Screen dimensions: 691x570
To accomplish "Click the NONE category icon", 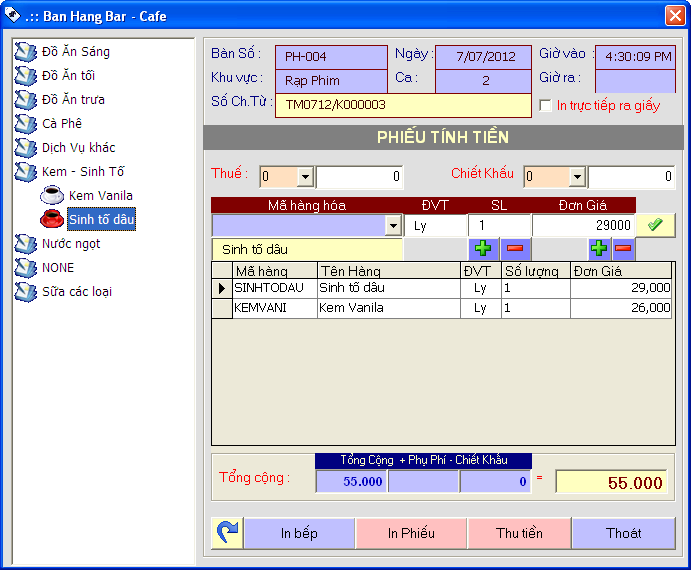I will coord(26,268).
